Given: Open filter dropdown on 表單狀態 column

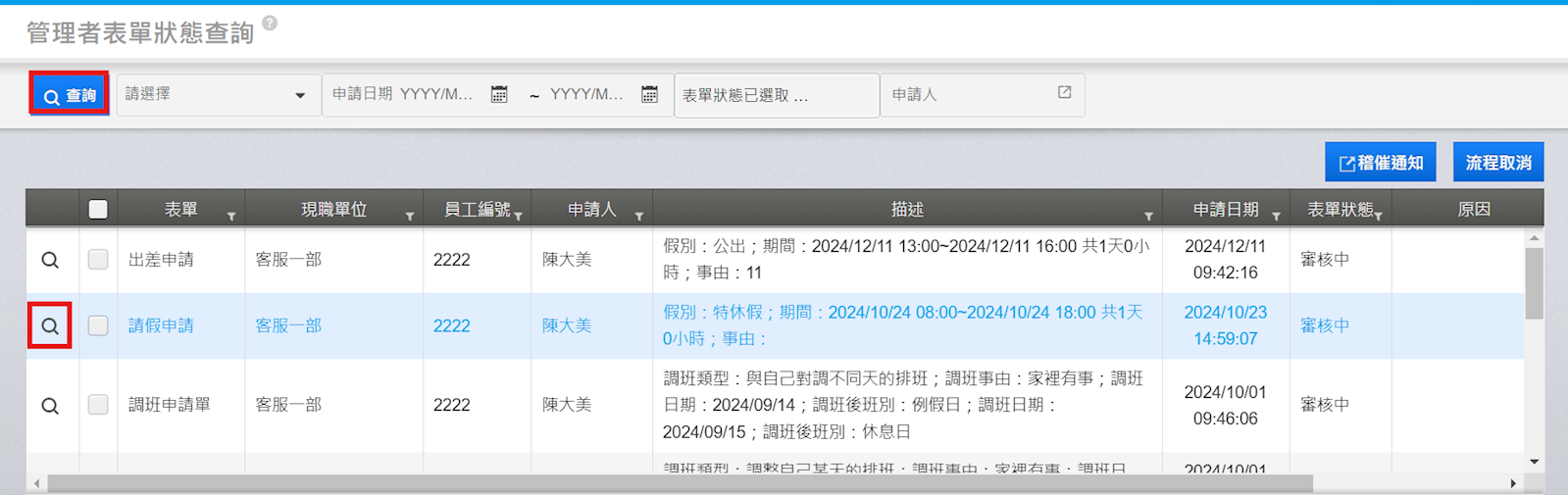Looking at the screenshot, I should coord(1378,216).
